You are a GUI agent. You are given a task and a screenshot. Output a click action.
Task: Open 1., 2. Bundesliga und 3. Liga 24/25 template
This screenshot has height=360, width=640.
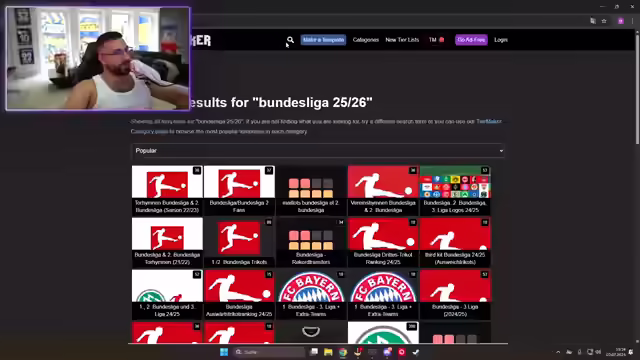[x=167, y=294]
